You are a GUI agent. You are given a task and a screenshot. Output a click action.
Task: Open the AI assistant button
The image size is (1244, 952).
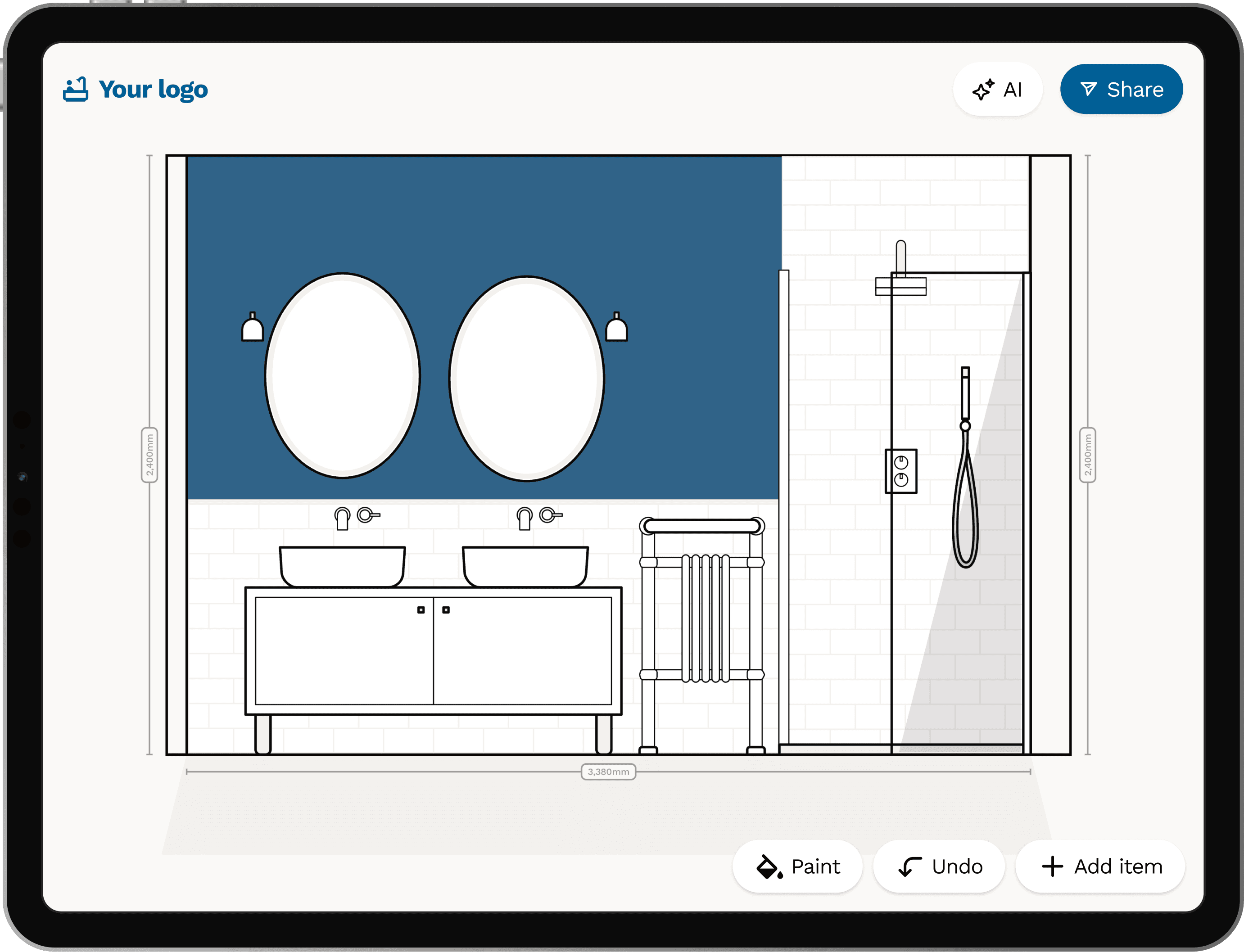[997, 89]
